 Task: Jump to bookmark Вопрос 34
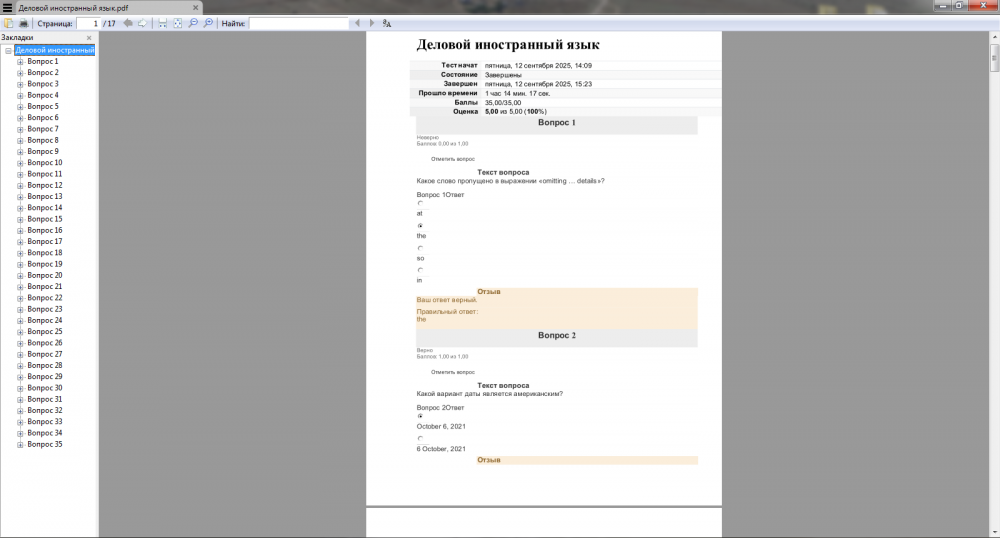(x=45, y=433)
